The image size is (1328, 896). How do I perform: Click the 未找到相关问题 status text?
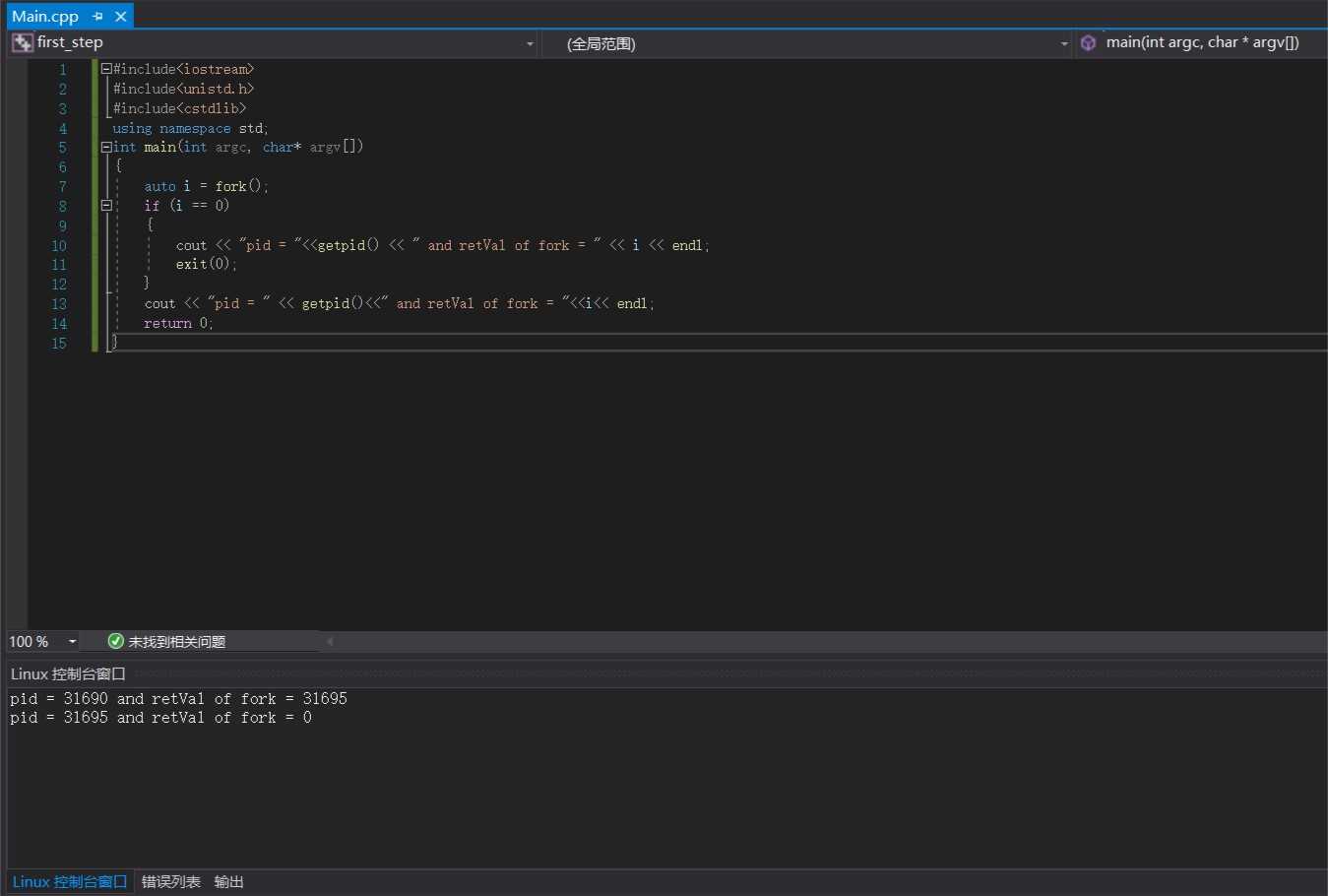click(177, 642)
